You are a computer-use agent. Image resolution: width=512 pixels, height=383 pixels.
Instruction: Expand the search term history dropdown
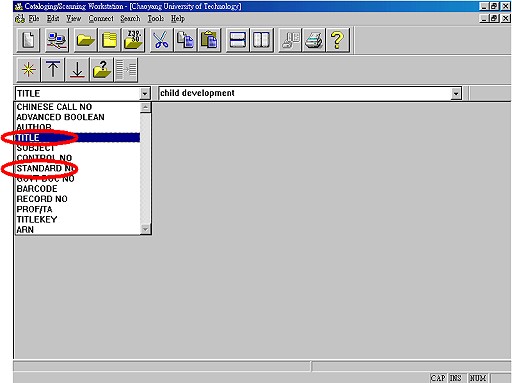[456, 94]
